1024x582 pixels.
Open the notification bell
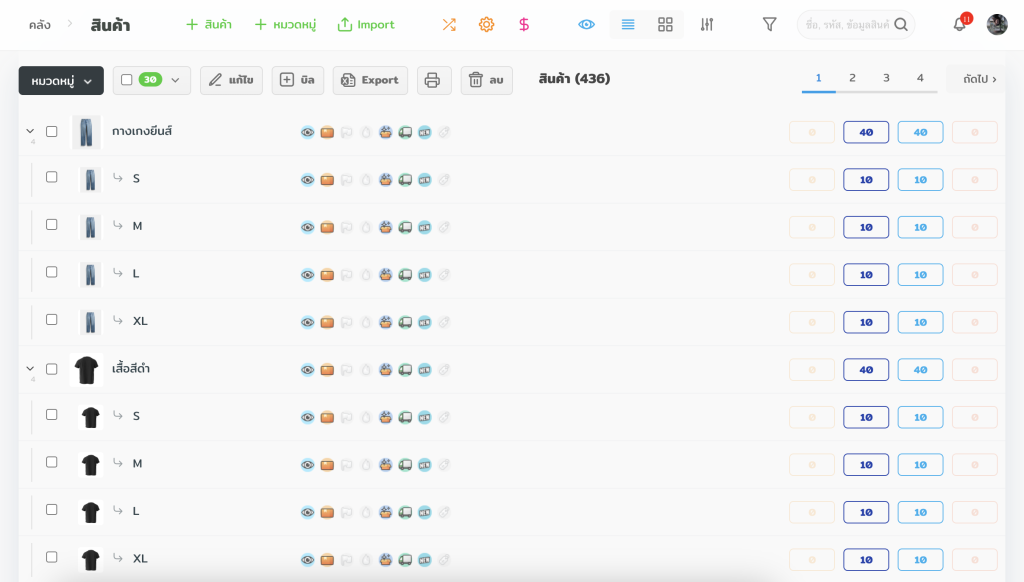[x=959, y=24]
